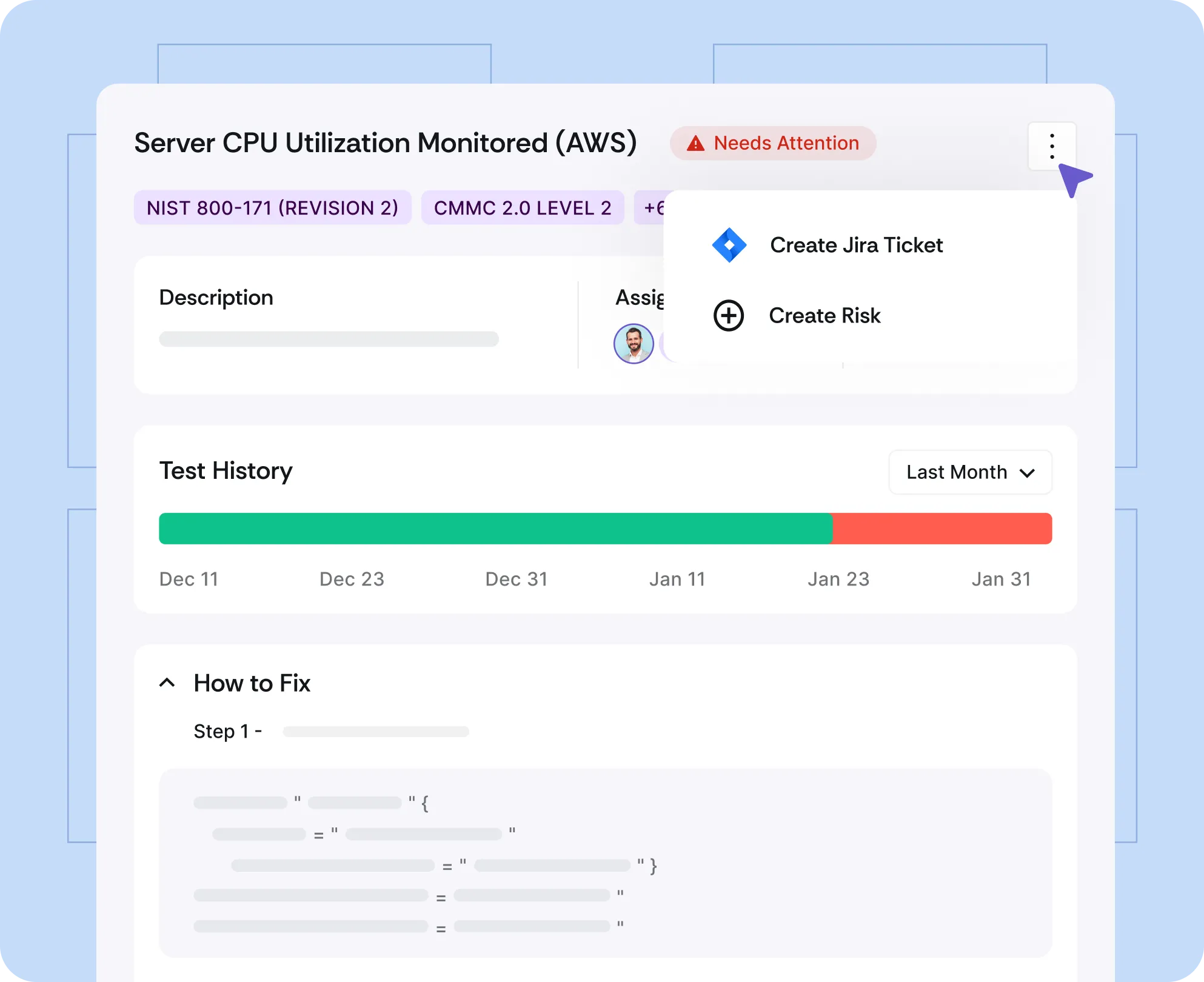Click the Last Month chevron arrow
Viewport: 1204px width, 982px height.
click(x=1027, y=473)
